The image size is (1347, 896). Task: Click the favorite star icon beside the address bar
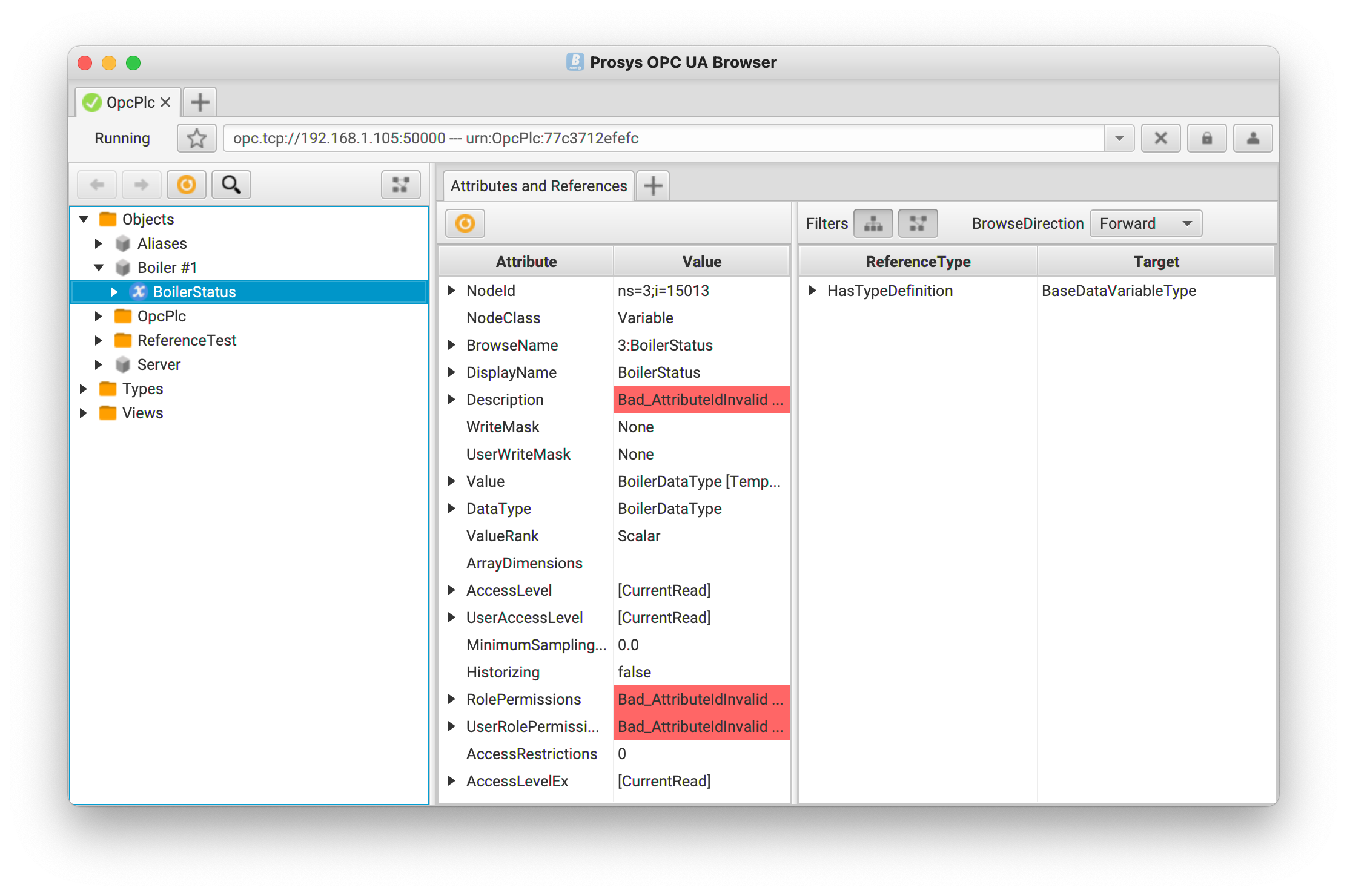click(x=196, y=138)
